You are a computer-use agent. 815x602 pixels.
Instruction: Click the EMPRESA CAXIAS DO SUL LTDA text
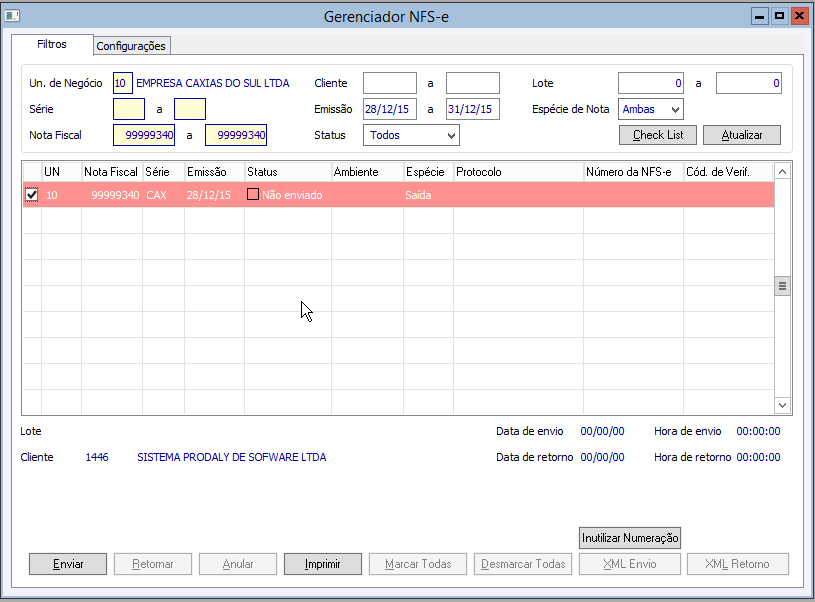pos(213,83)
